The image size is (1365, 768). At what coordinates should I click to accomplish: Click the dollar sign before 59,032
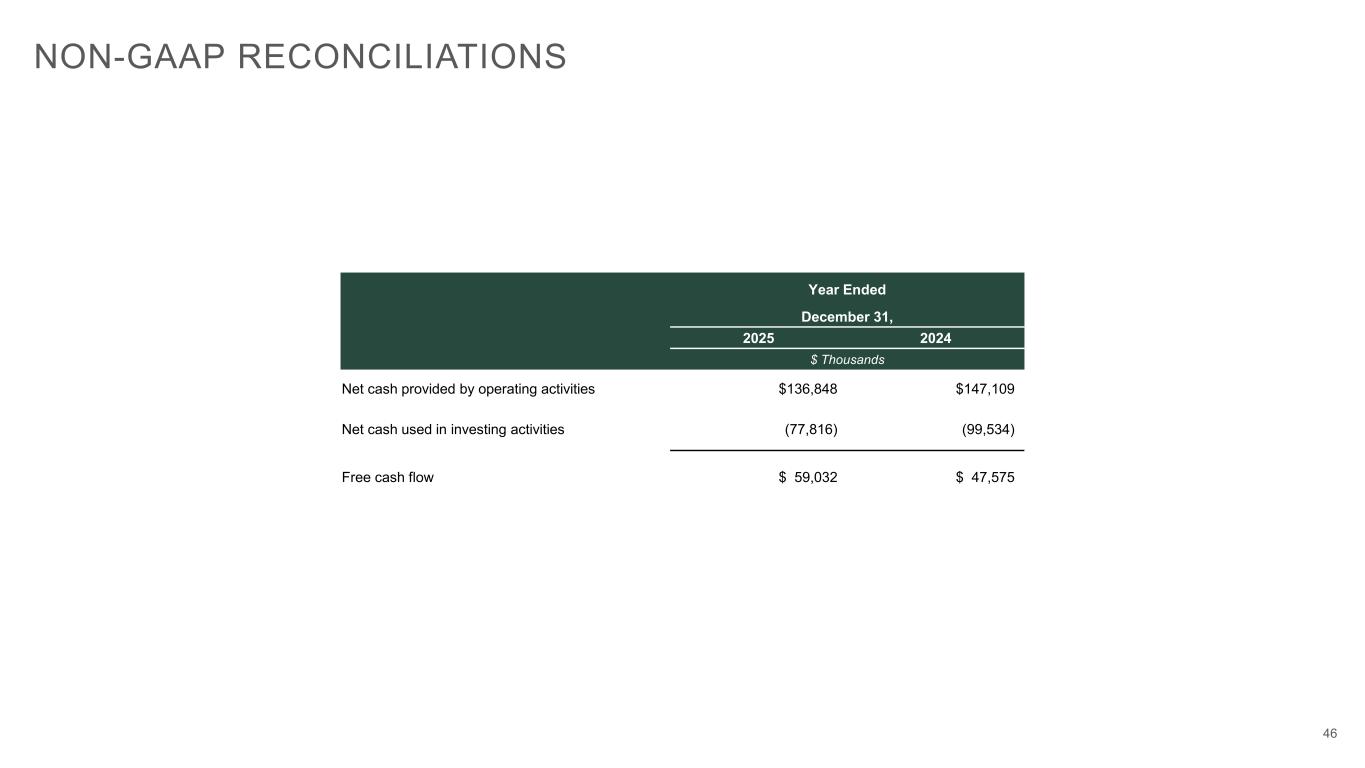782,477
